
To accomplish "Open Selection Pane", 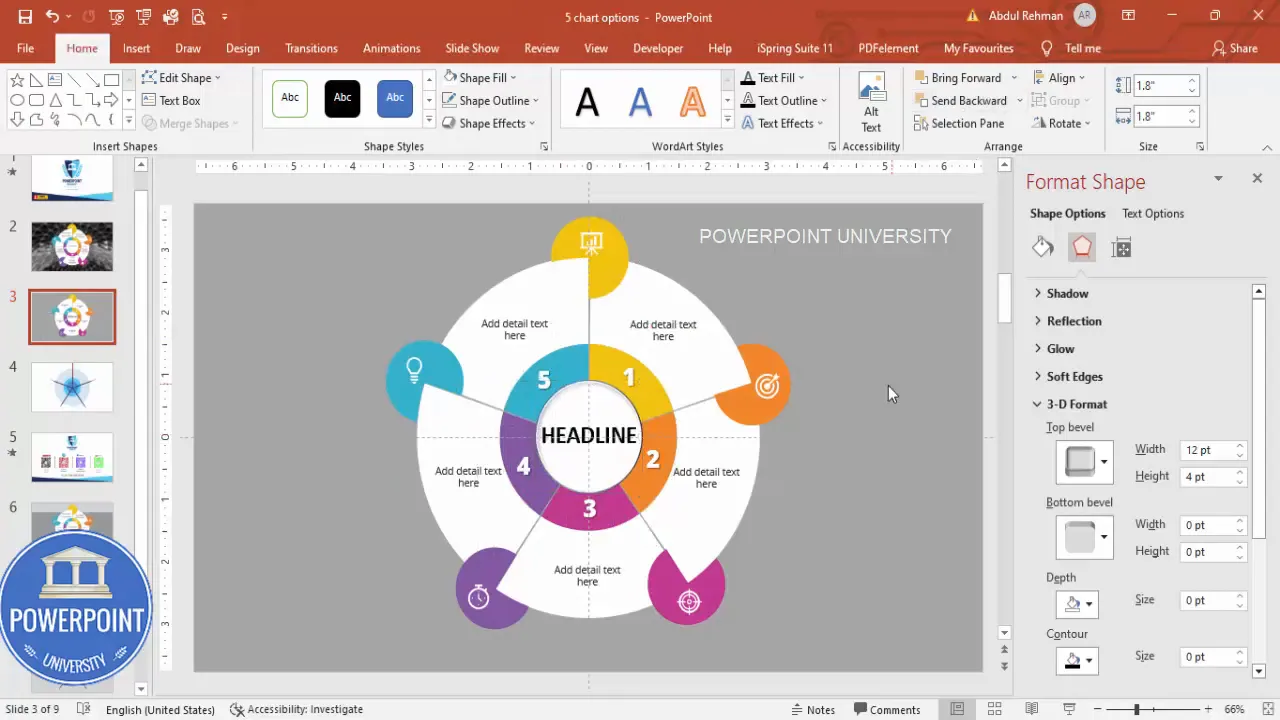I will click(x=958, y=123).
